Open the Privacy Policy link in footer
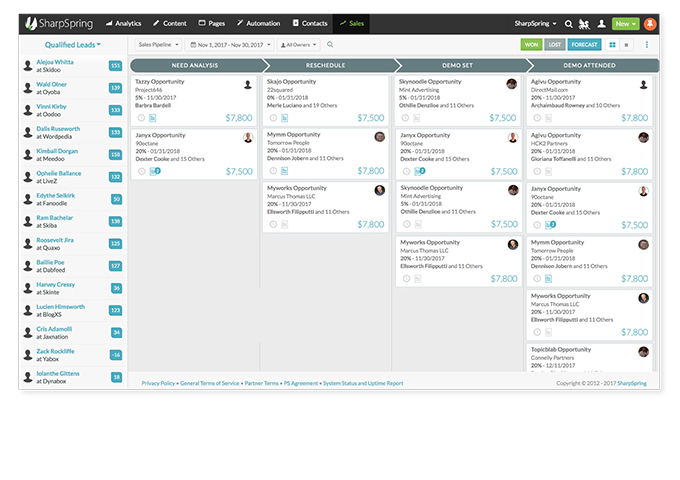680x480 pixels. (158, 383)
